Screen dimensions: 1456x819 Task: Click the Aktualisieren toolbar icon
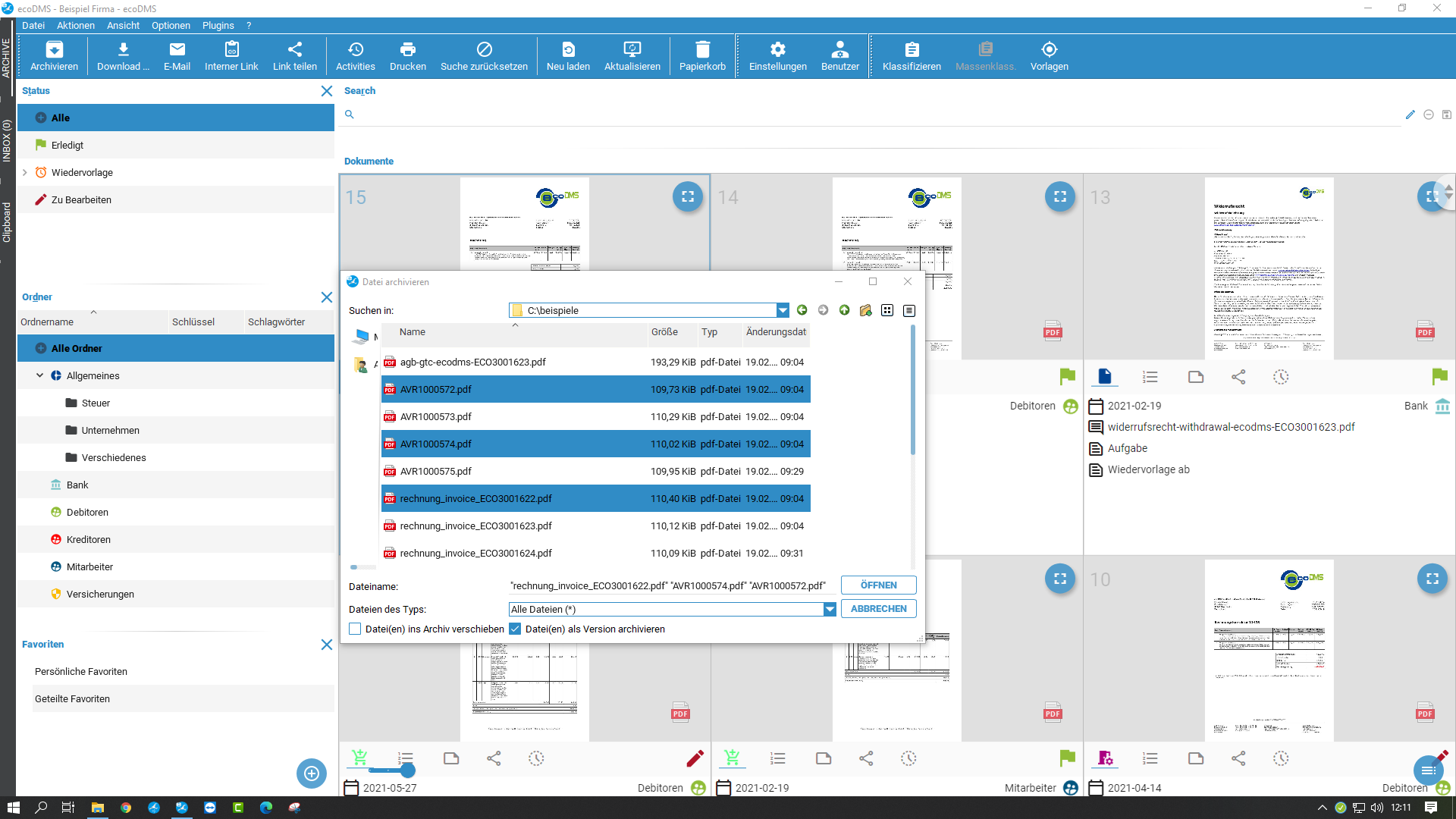pyautogui.click(x=632, y=56)
